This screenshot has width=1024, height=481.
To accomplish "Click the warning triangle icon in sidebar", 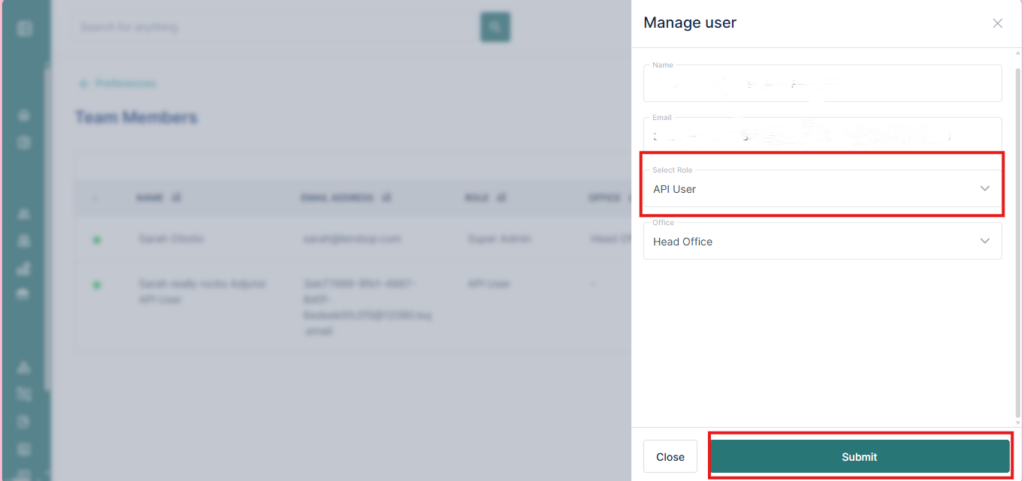I will (24, 368).
